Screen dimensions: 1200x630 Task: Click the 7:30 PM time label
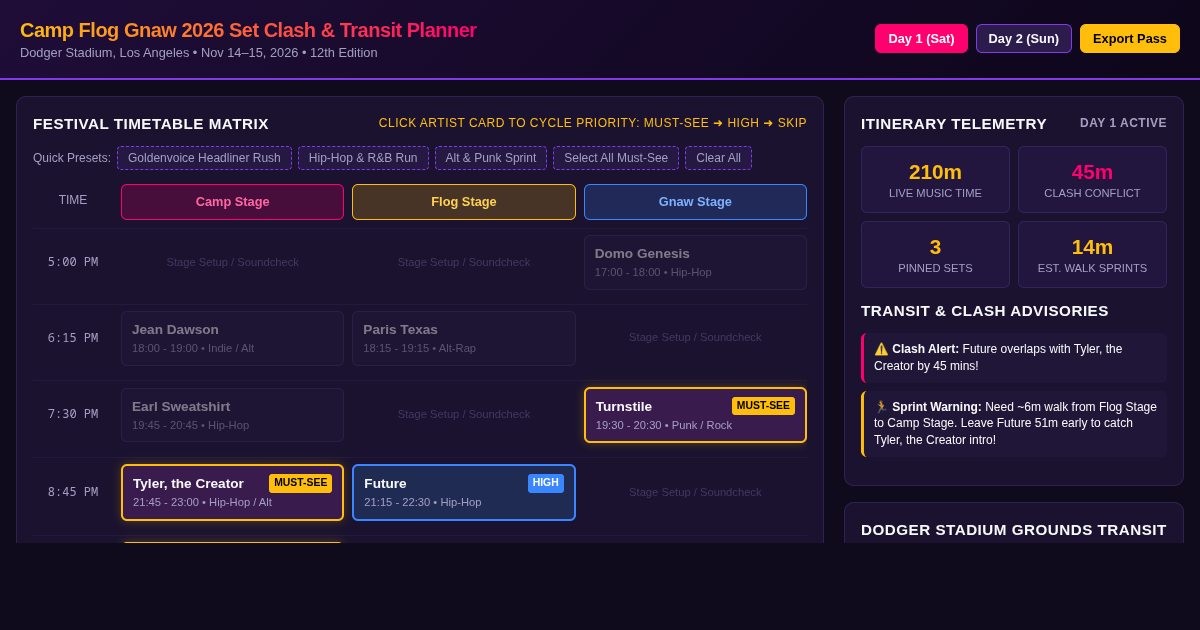tap(73, 414)
